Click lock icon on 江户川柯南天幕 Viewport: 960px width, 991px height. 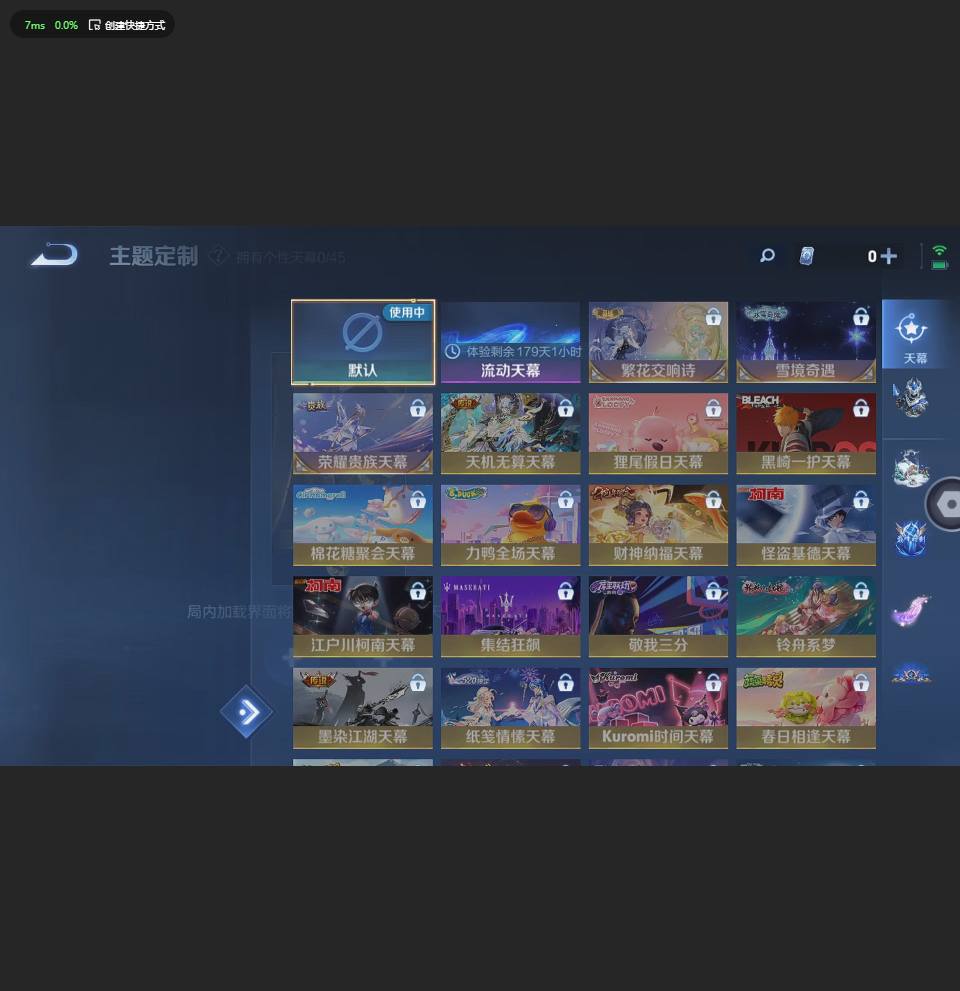[x=418, y=591]
